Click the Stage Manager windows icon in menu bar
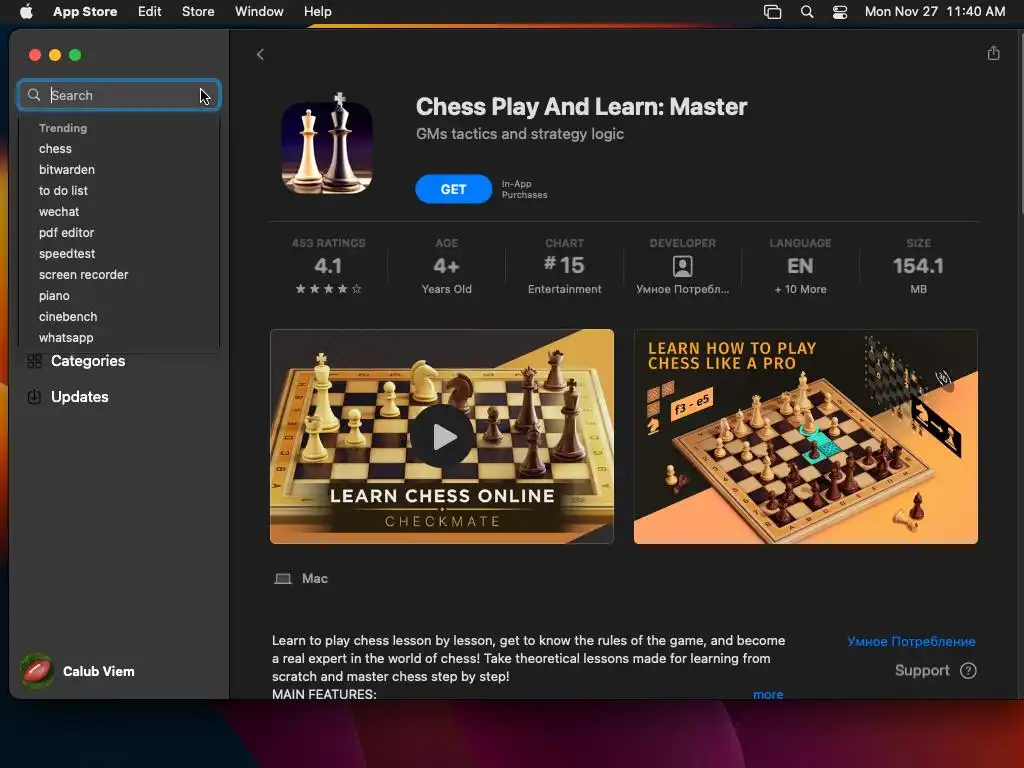The image size is (1024, 768). point(773,12)
